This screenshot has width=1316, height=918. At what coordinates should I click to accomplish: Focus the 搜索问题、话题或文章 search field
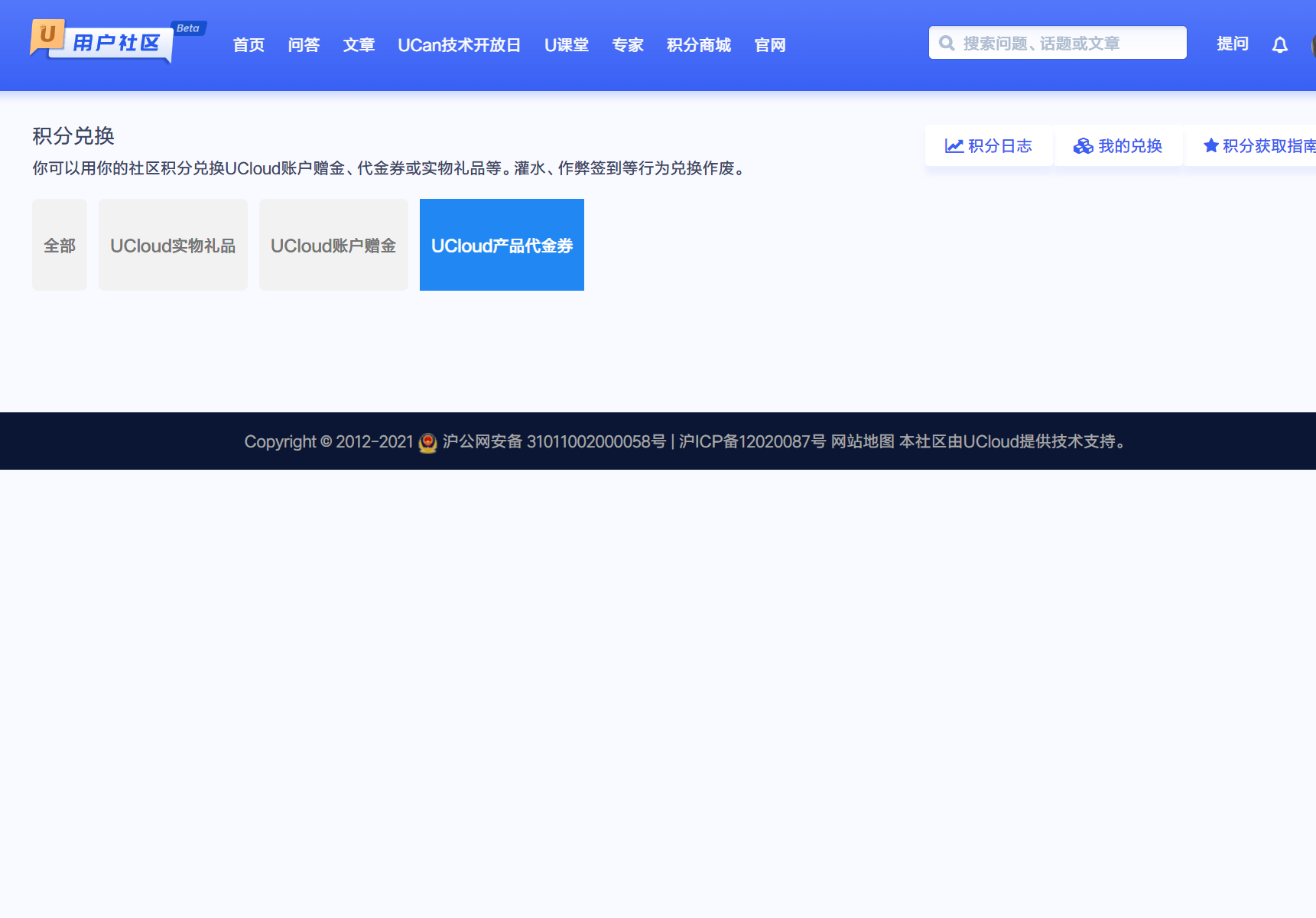pos(1058,43)
